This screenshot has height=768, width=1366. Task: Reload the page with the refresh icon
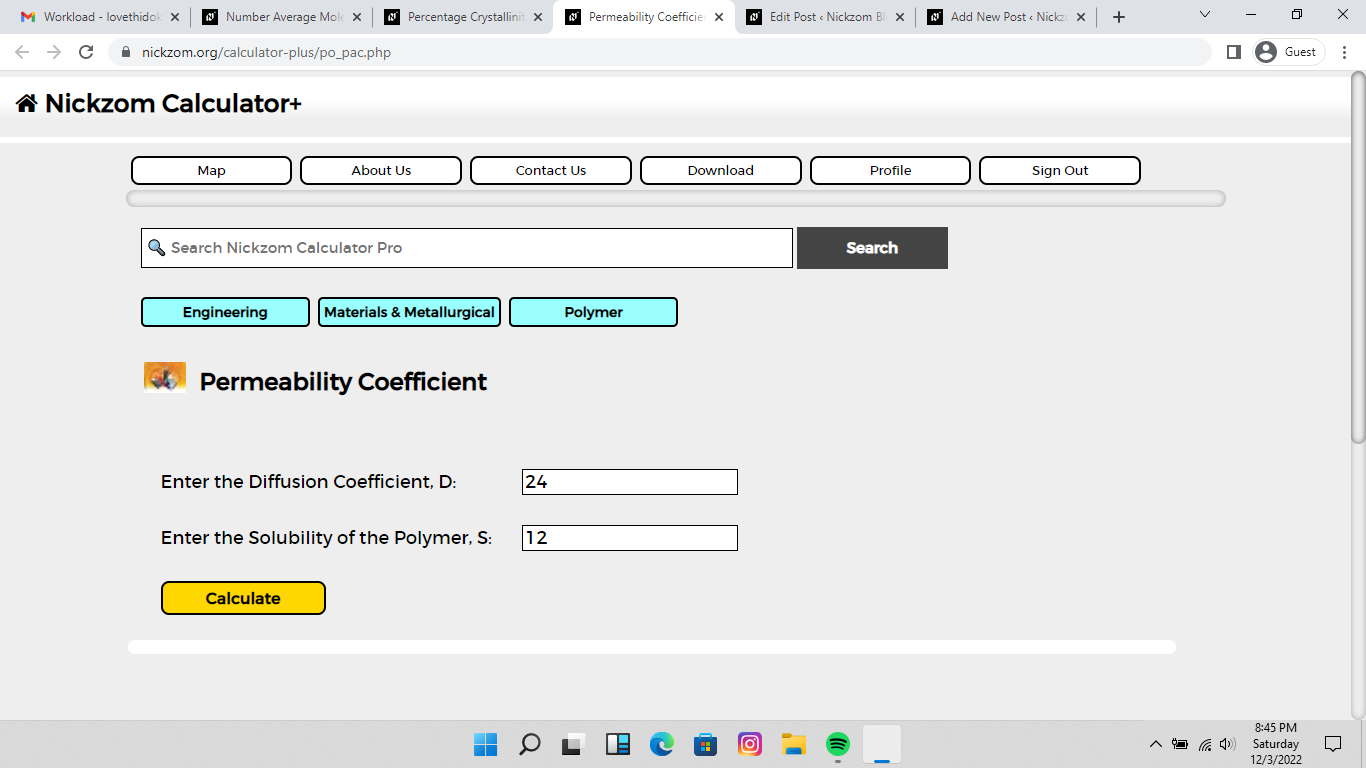pos(86,52)
